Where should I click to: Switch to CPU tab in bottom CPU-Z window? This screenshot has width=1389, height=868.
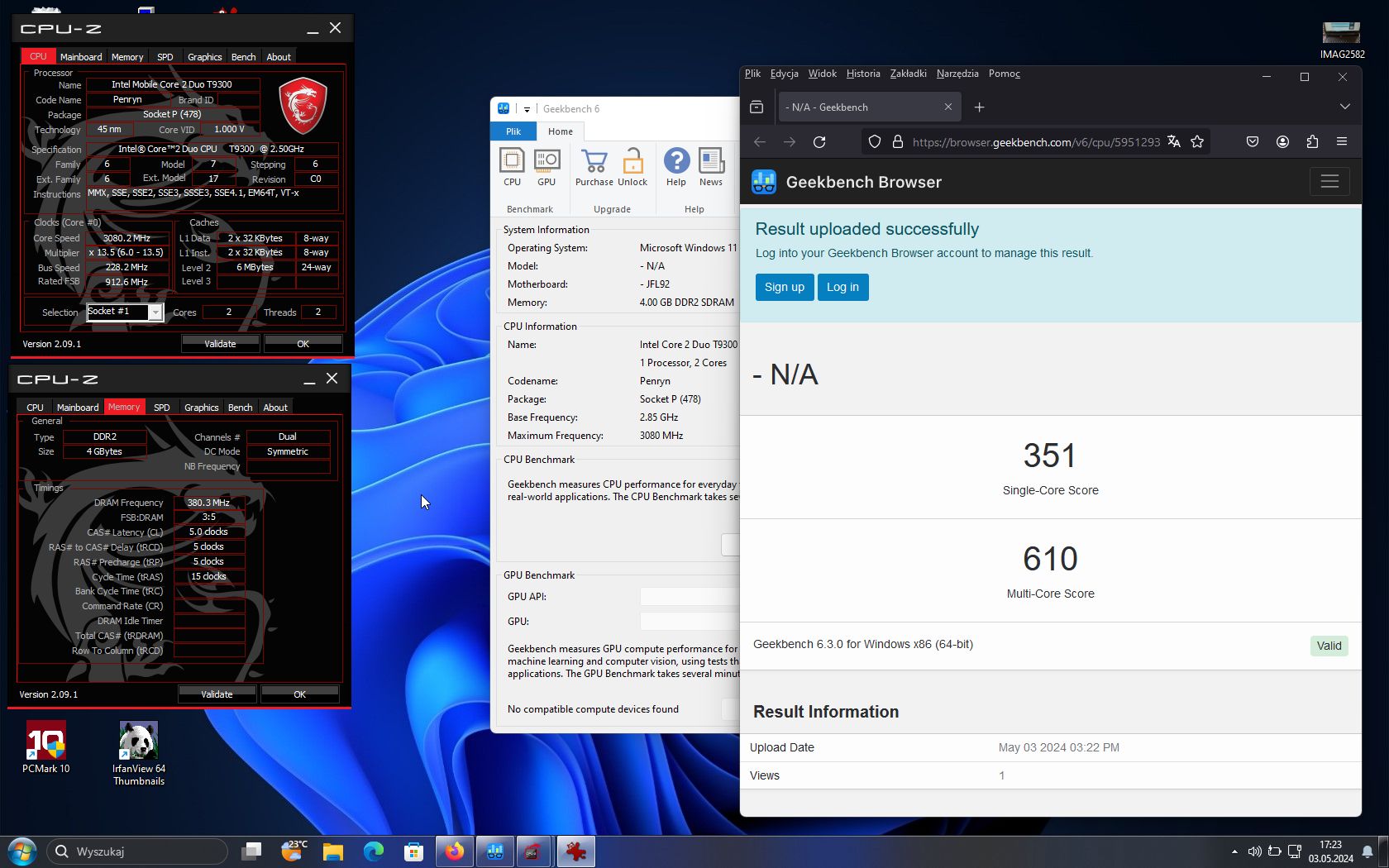pyautogui.click(x=35, y=408)
